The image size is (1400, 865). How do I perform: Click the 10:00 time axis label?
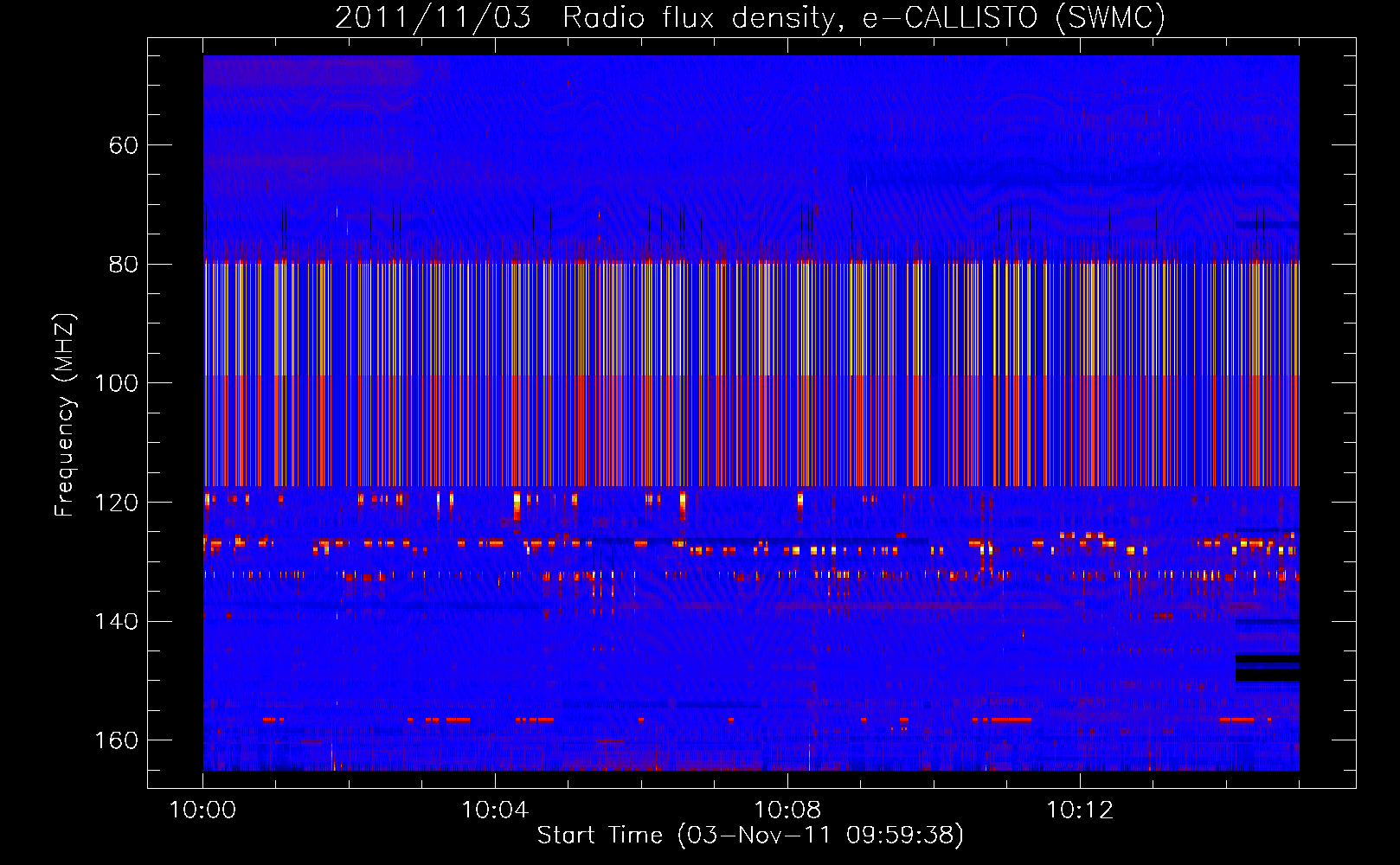coord(202,811)
